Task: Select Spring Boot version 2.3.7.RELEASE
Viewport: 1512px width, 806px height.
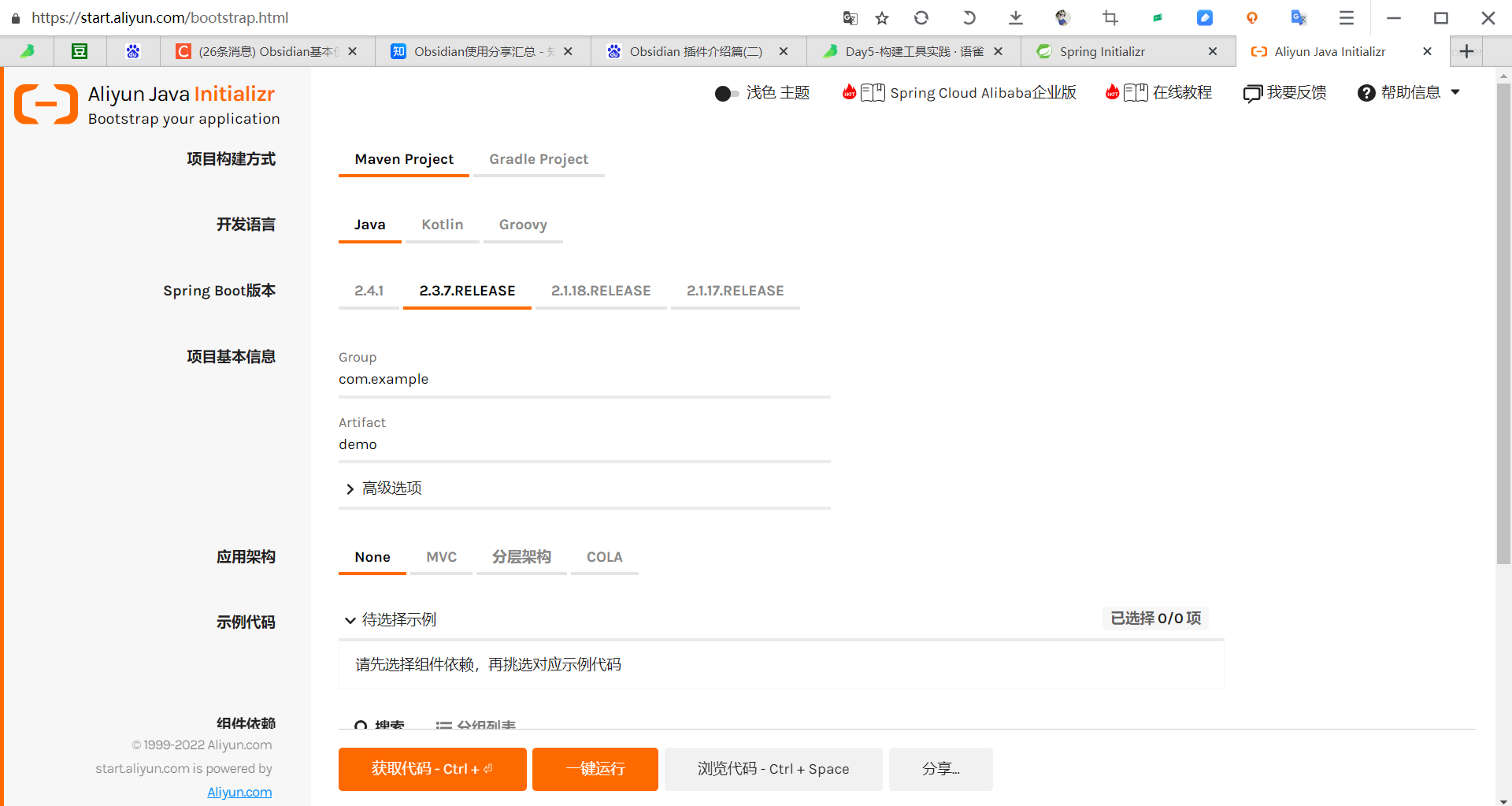Action: 467,291
